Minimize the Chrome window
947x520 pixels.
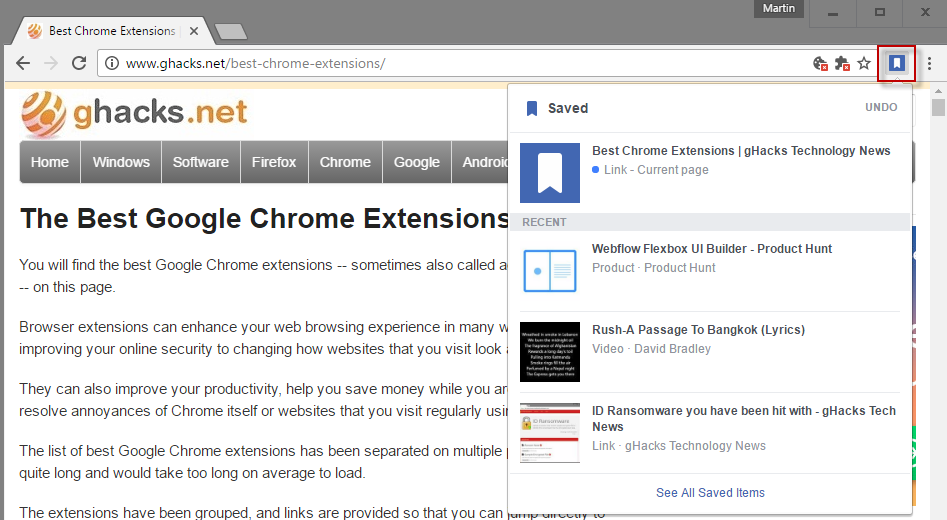tap(833, 13)
